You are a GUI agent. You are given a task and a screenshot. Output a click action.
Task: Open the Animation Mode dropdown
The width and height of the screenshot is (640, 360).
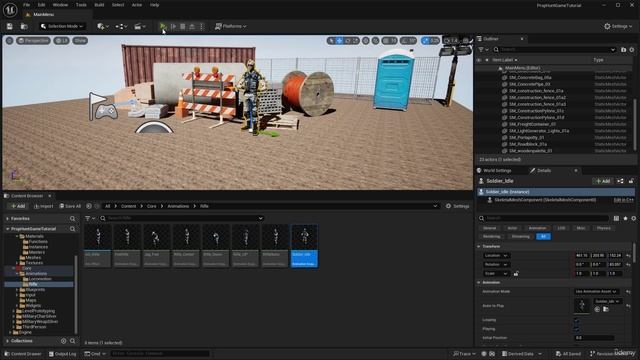pyautogui.click(x=596, y=291)
